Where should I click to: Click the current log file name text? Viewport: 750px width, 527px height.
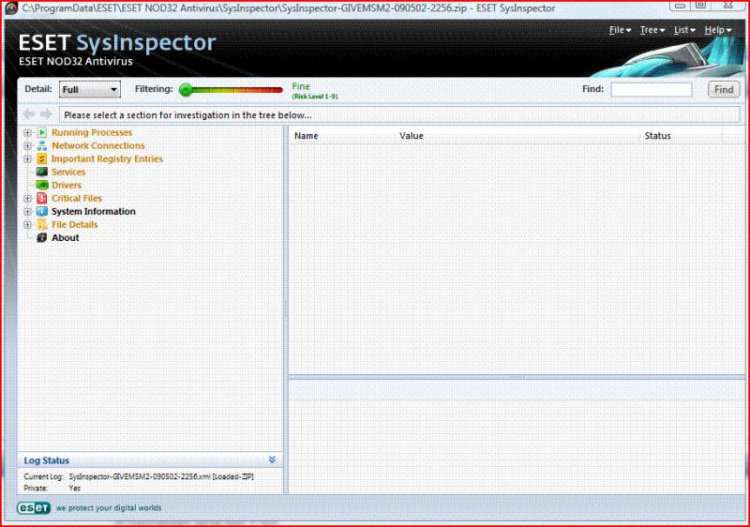point(161,477)
